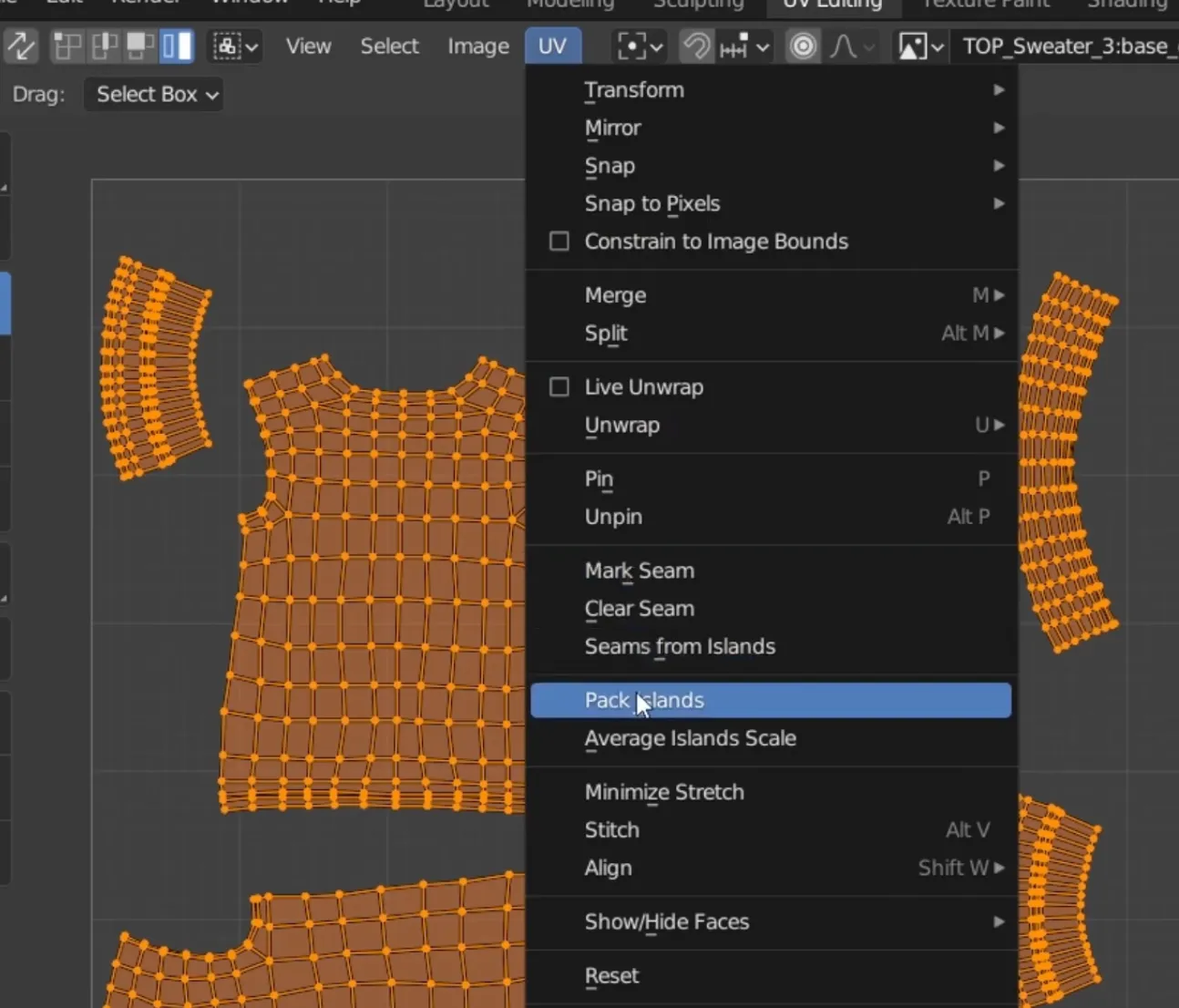The image size is (1179, 1008).
Task: Select edge selection mode icon
Action: pyautogui.click(x=104, y=46)
